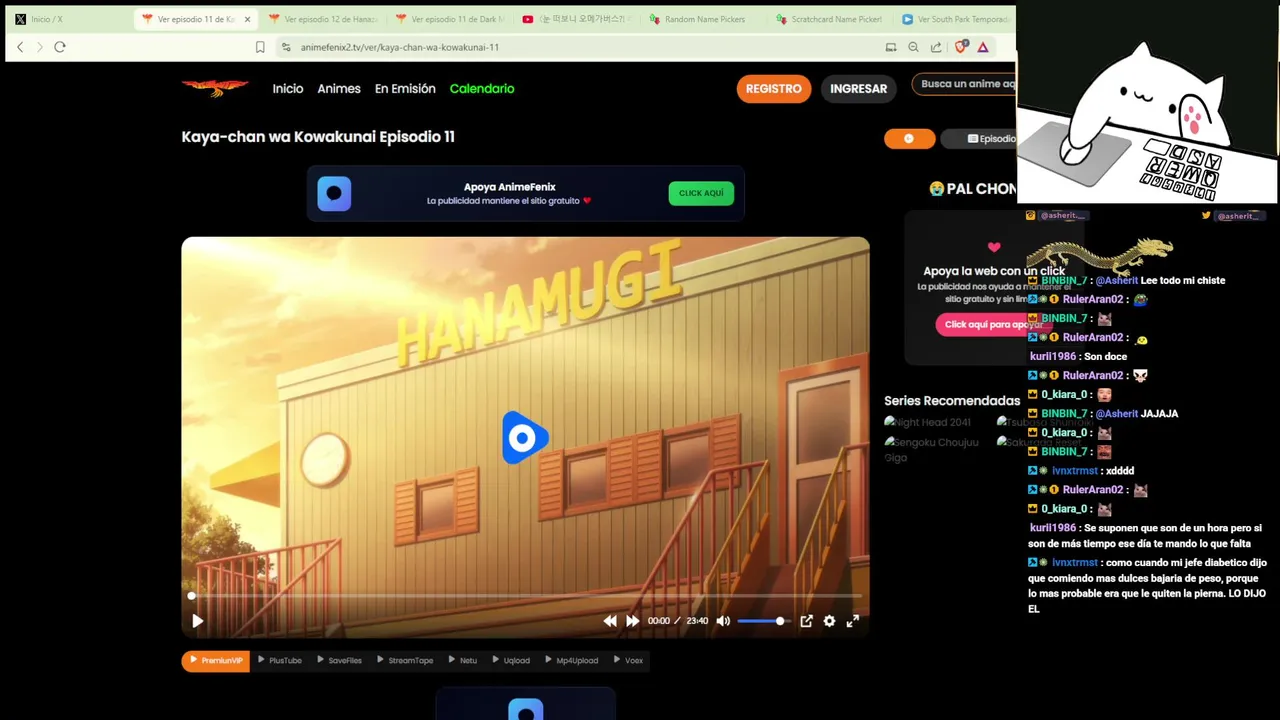Click the AnimeFenix phoenix logo
The width and height of the screenshot is (1280, 720).
[215, 88]
